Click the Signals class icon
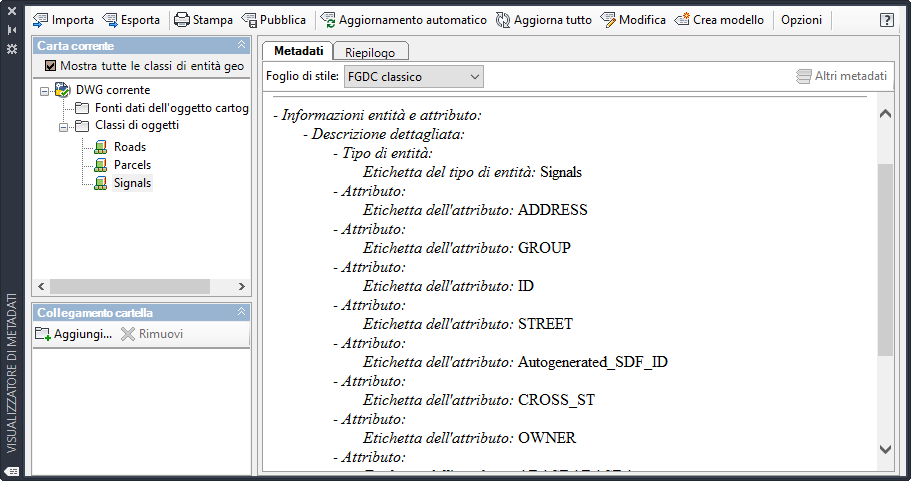911x481 pixels. click(x=101, y=183)
